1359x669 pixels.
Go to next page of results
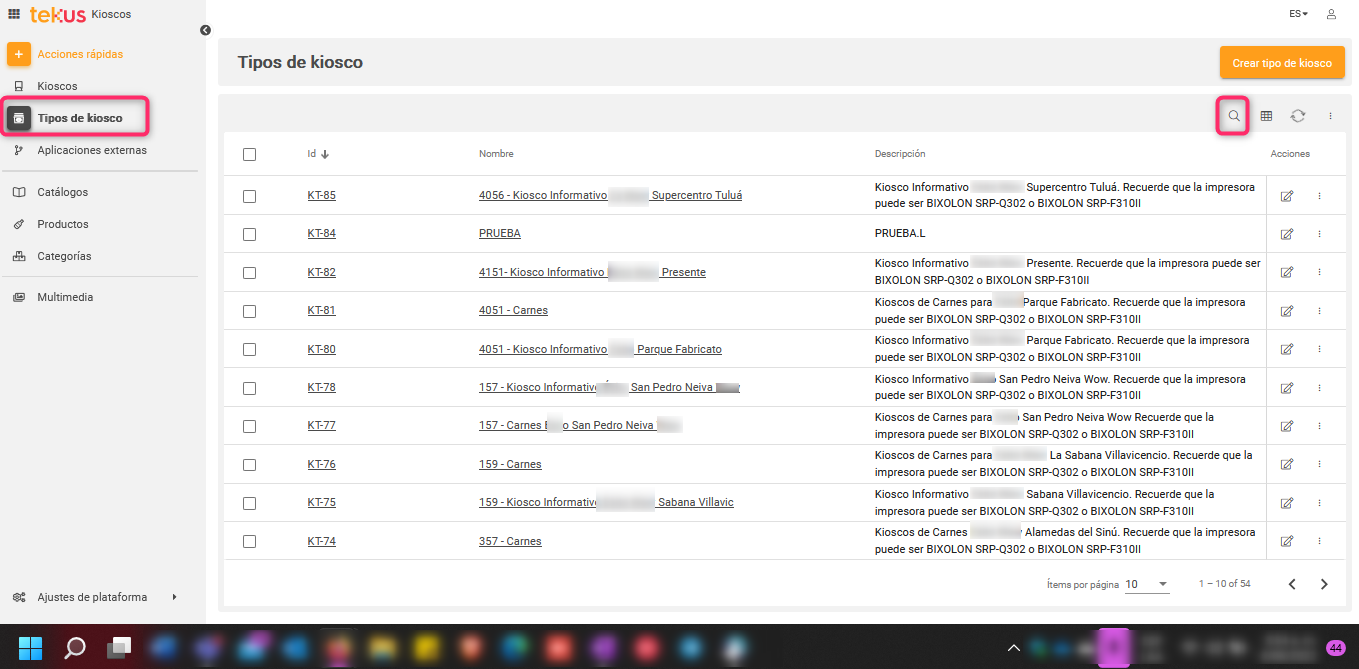(x=1324, y=584)
